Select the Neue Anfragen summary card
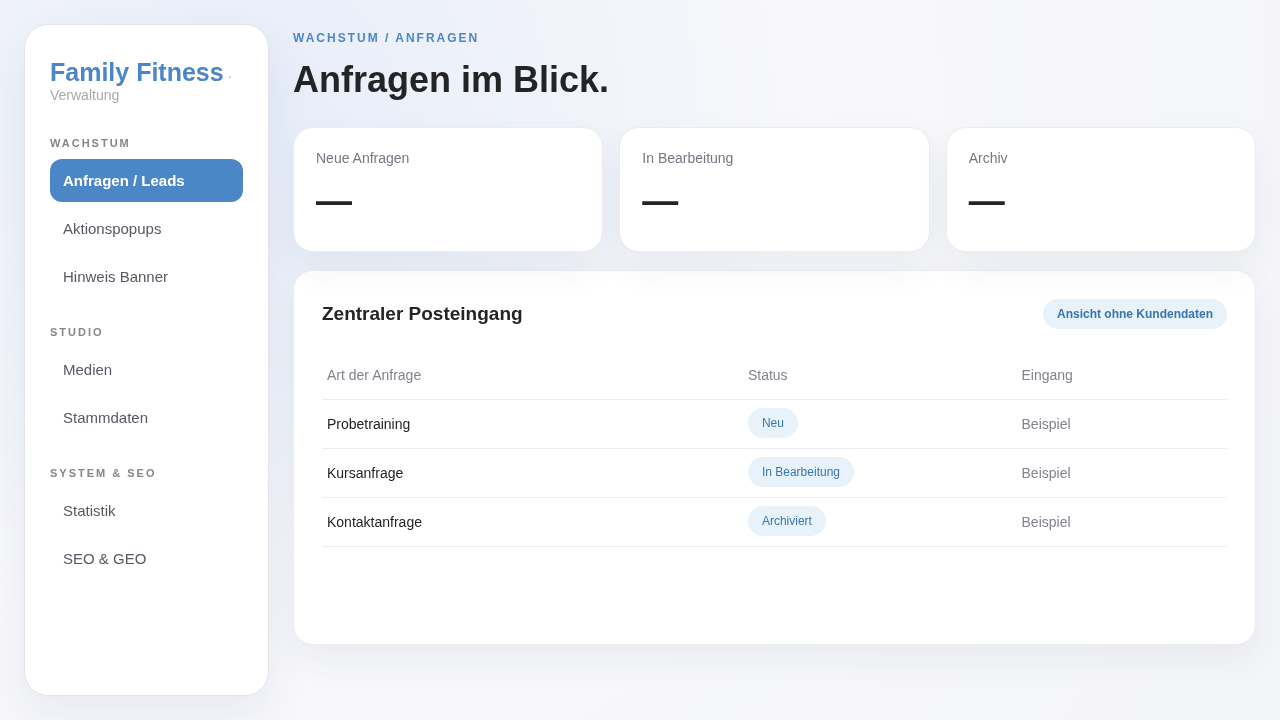Screen dimensions: 1280x720 [x=448, y=189]
